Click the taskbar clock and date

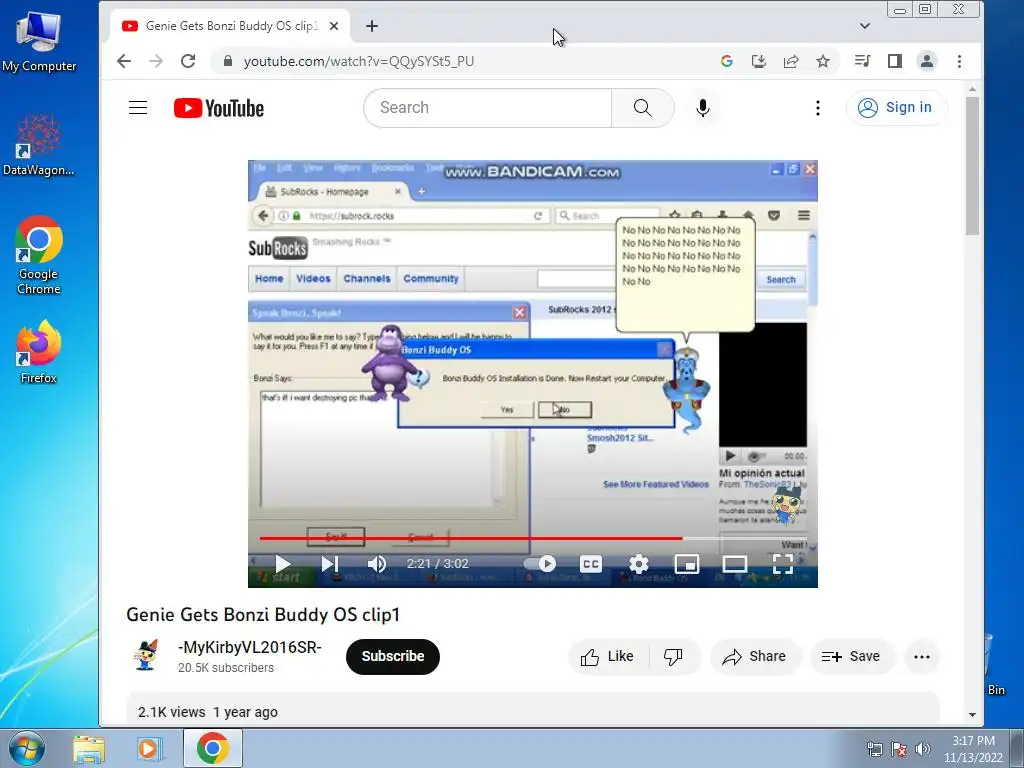tap(973, 749)
